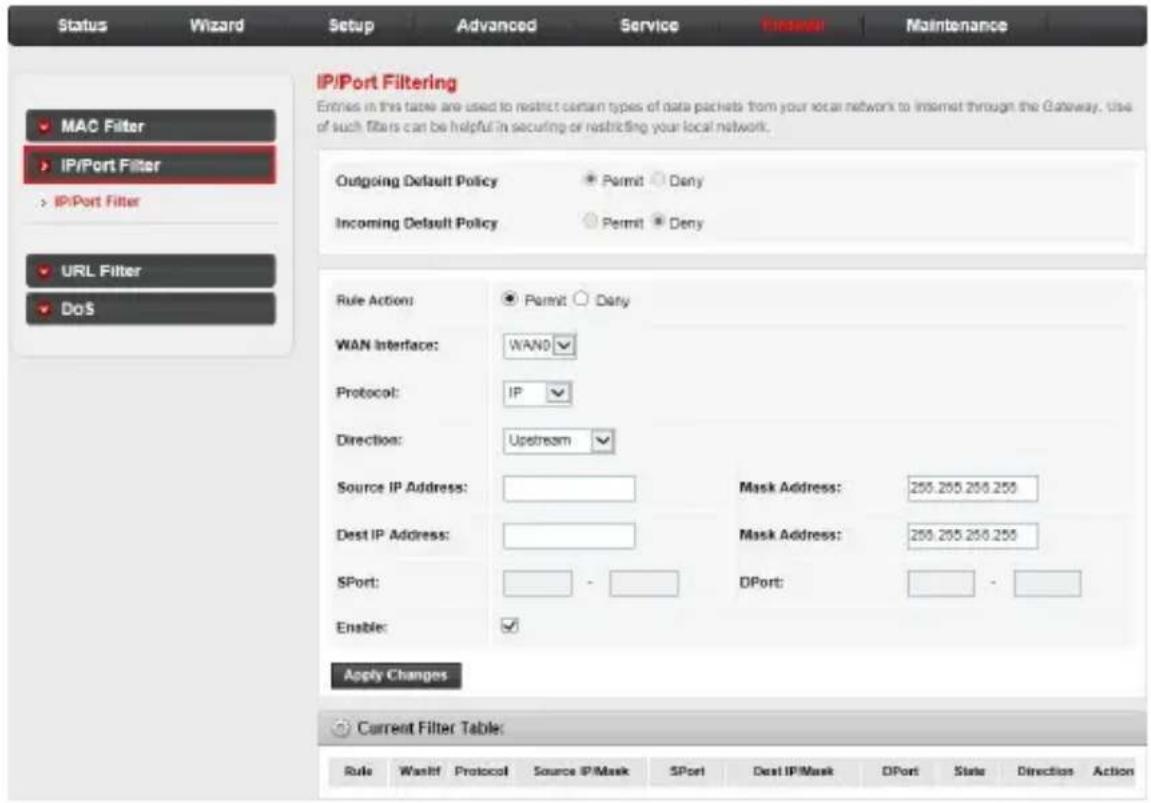Click the IP/Port Filtering page heading
This screenshot has width=1151, height=803.
point(387,83)
